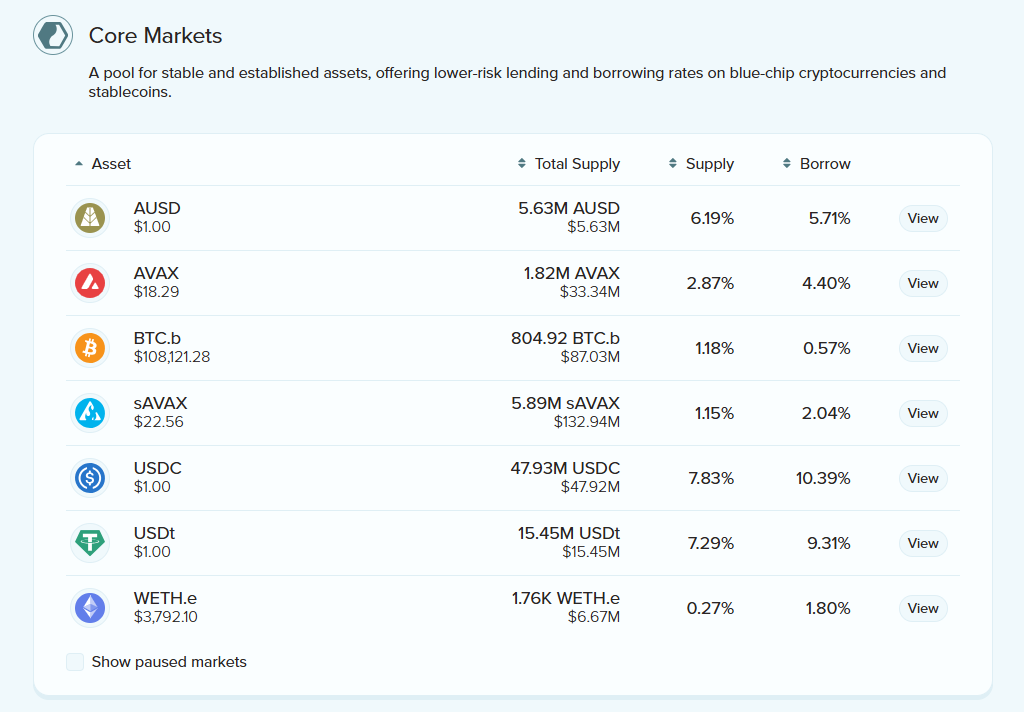
Task: Enable the Show paused markets checkbox
Action: coord(75,662)
